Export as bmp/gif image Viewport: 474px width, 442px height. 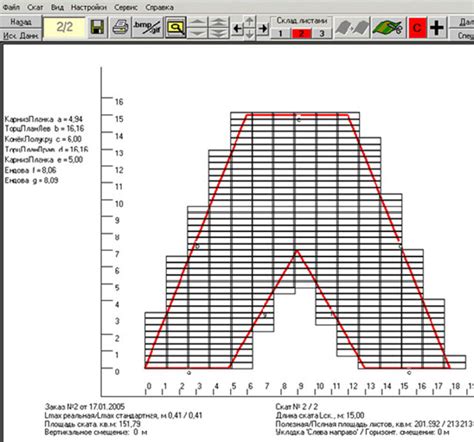pyautogui.click(x=147, y=27)
